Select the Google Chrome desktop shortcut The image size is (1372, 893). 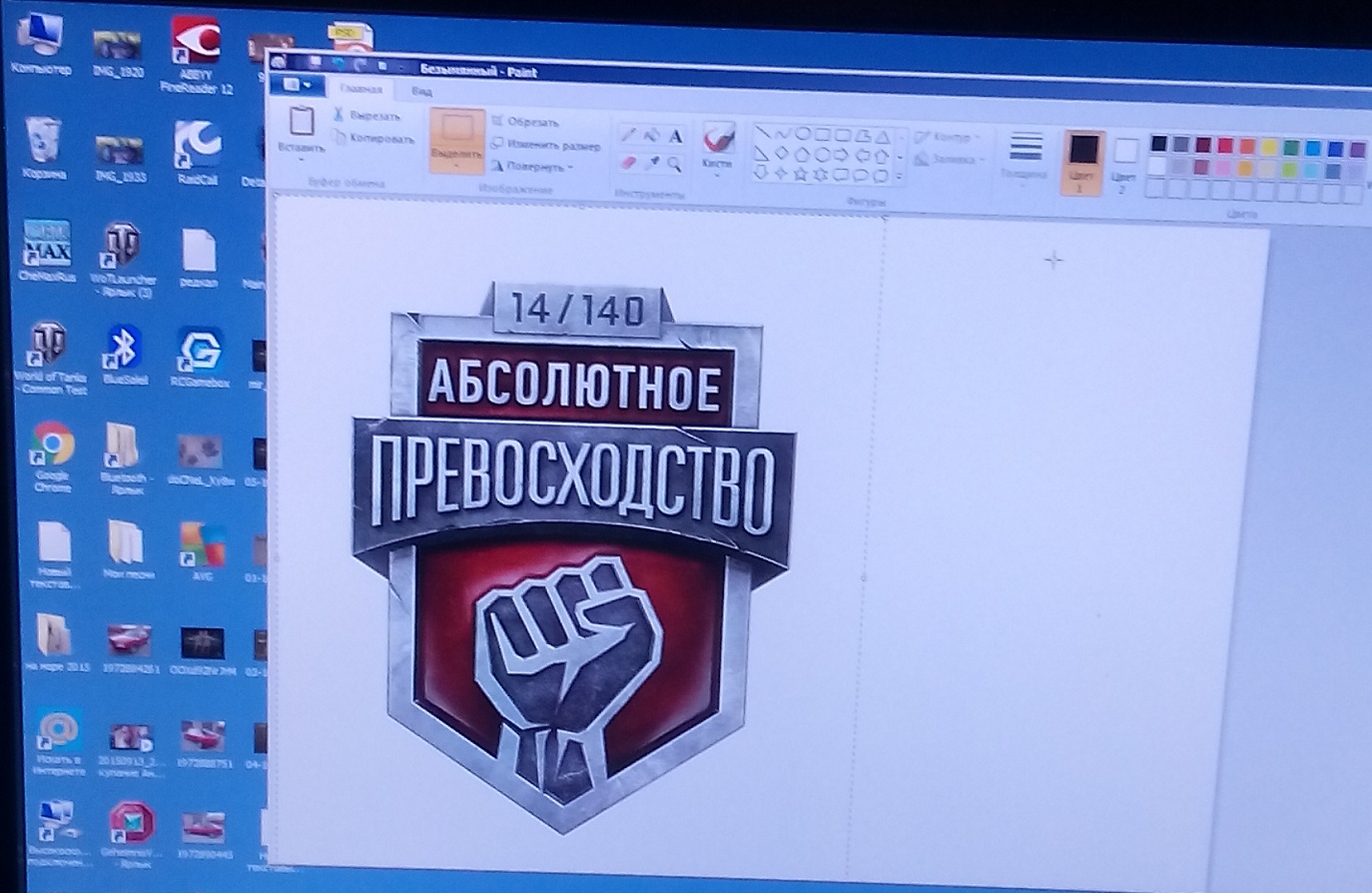click(52, 456)
